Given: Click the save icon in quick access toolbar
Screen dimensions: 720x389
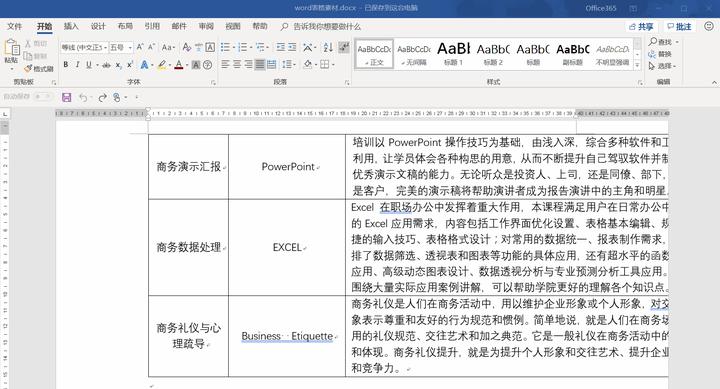Looking at the screenshot, I should (67, 97).
